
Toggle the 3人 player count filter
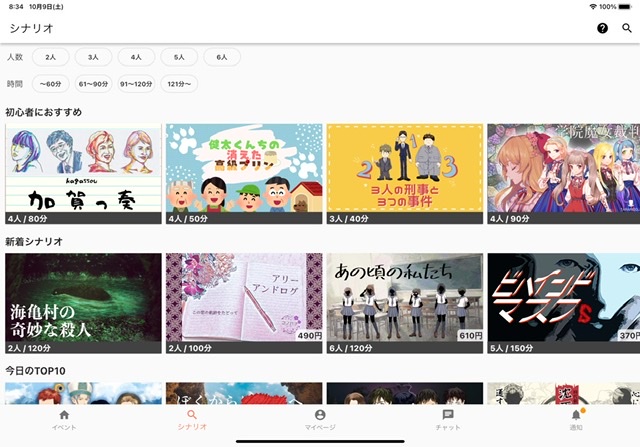(x=93, y=57)
